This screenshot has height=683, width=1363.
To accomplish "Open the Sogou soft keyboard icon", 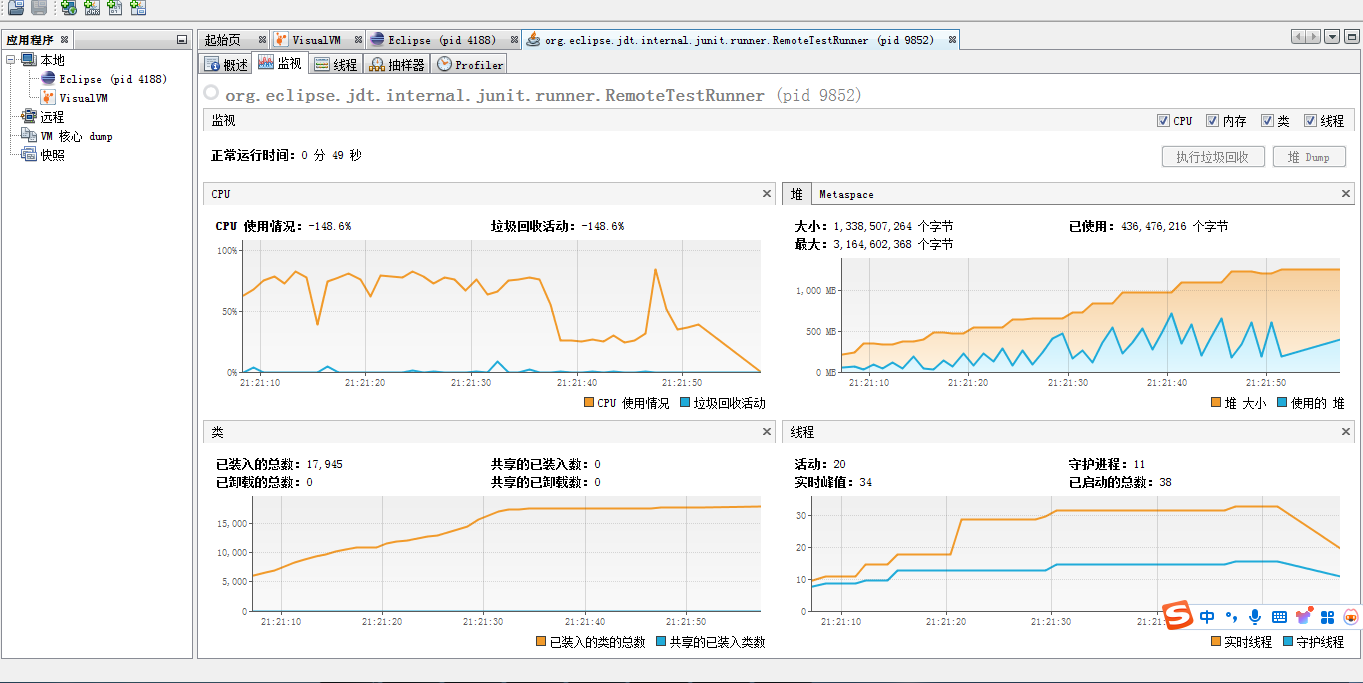I will point(1279,617).
